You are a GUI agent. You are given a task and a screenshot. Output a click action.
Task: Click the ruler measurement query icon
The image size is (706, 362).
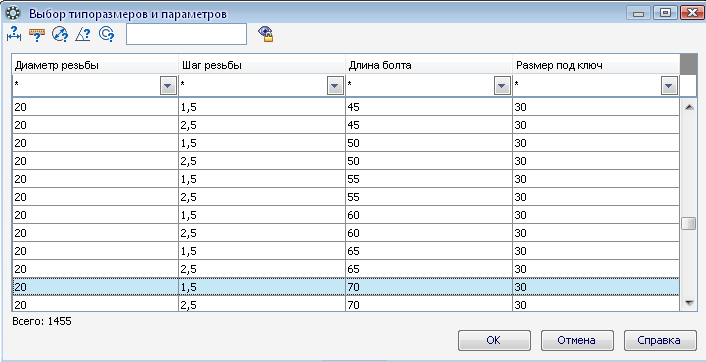[37, 34]
